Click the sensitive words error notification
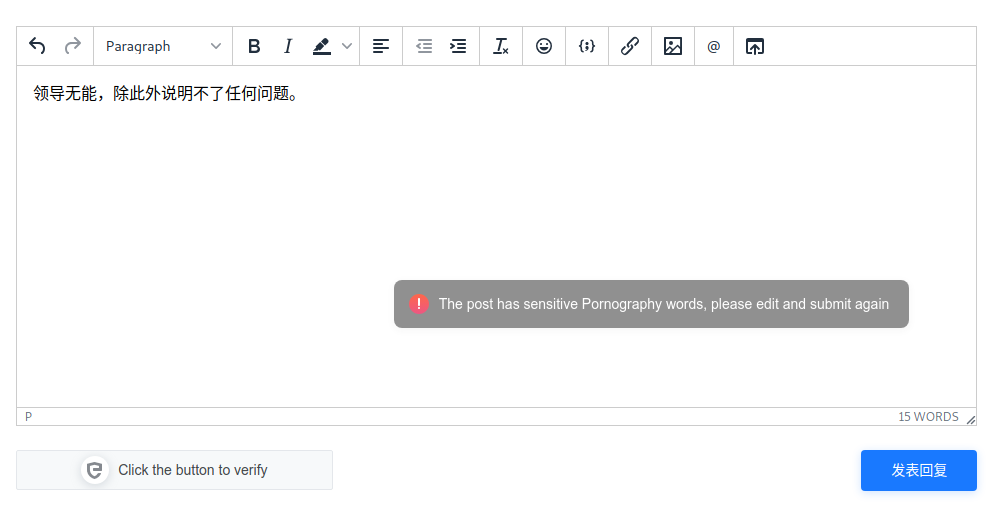998x515 pixels. 651,304
